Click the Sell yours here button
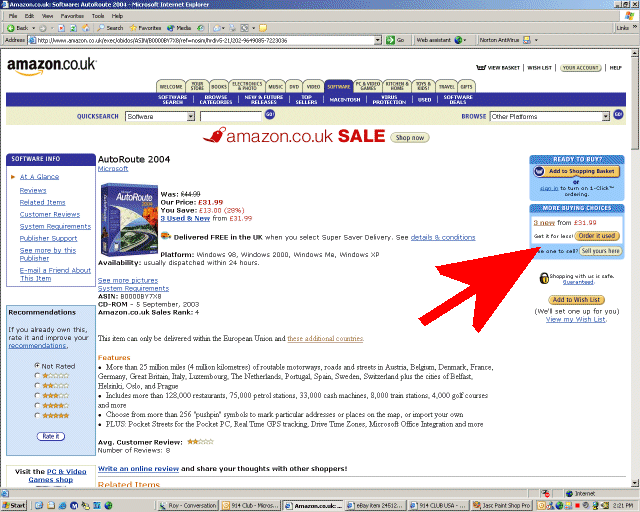Screen dimensions: 640x512 click(x=601, y=251)
